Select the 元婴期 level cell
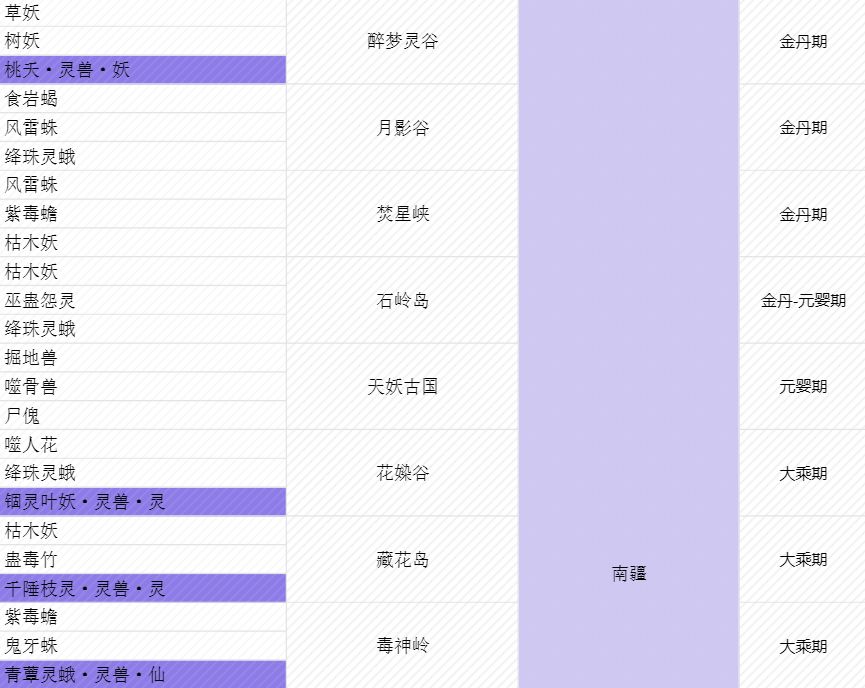The height and width of the screenshot is (688, 865). 803,386
